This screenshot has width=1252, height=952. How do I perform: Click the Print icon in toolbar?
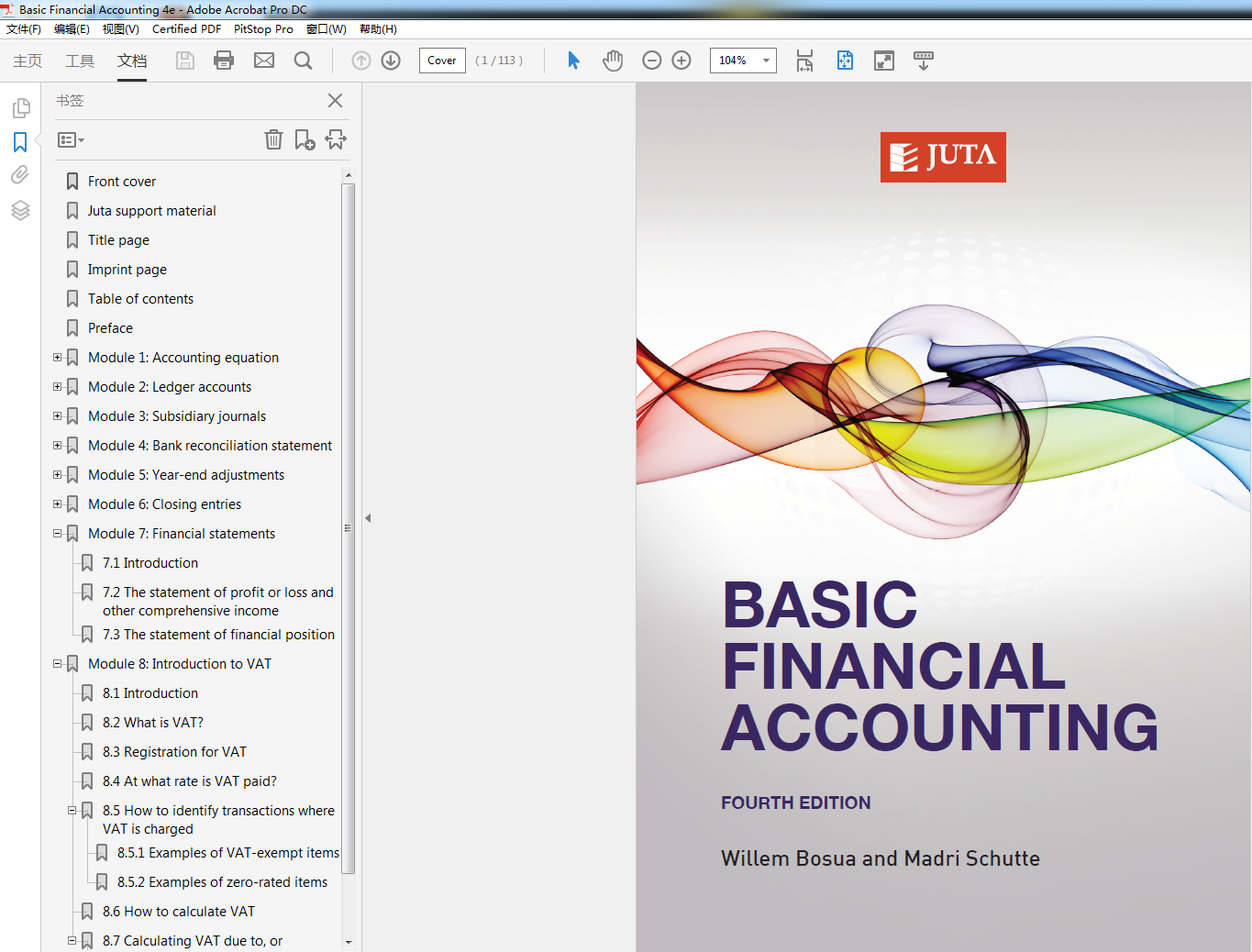tap(224, 61)
